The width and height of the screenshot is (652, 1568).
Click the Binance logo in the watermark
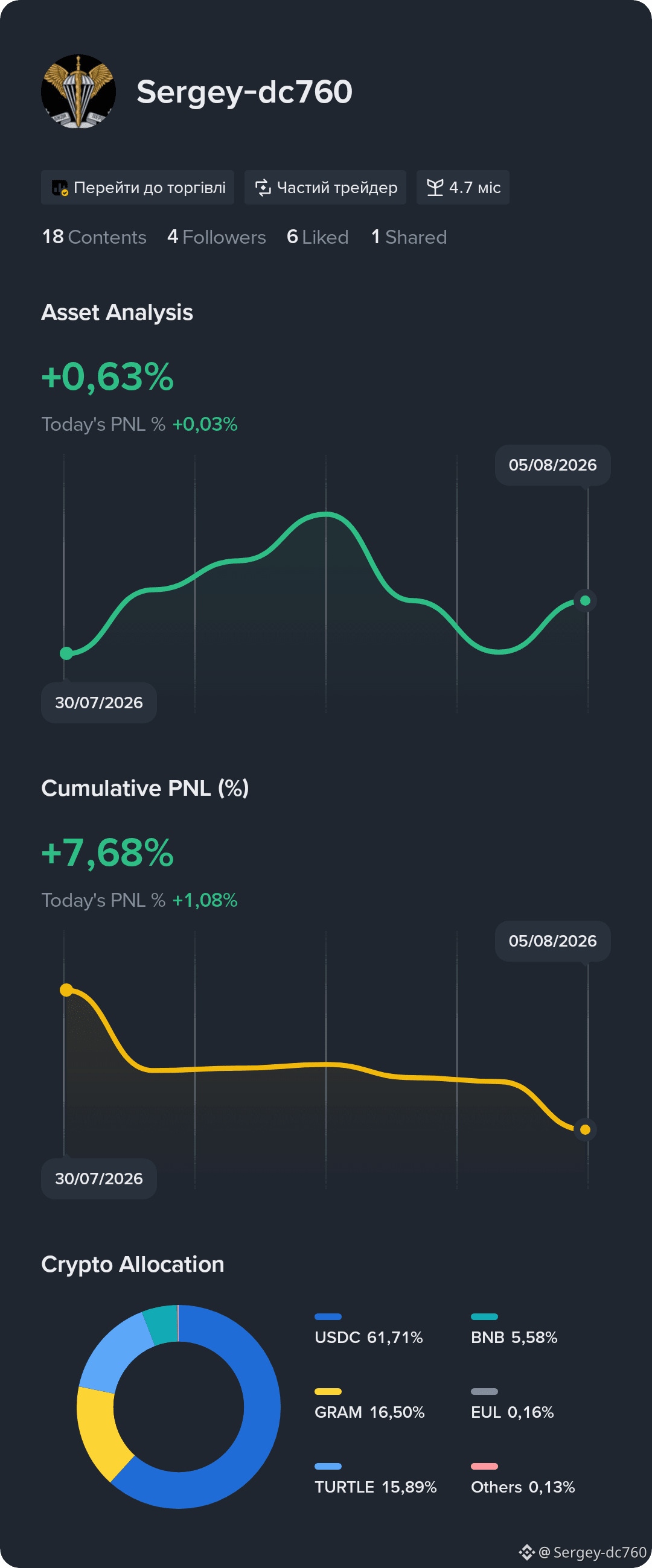[527, 1552]
